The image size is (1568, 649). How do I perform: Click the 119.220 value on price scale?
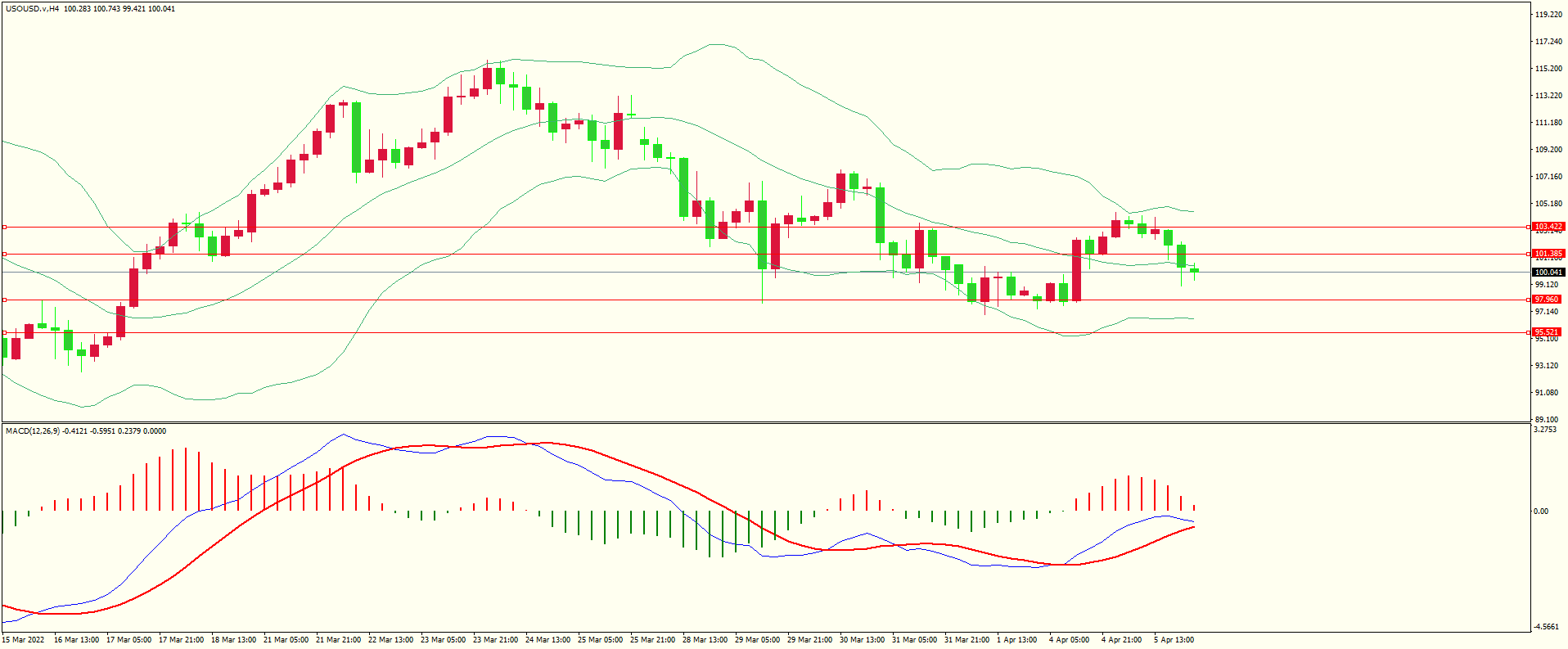point(1548,15)
